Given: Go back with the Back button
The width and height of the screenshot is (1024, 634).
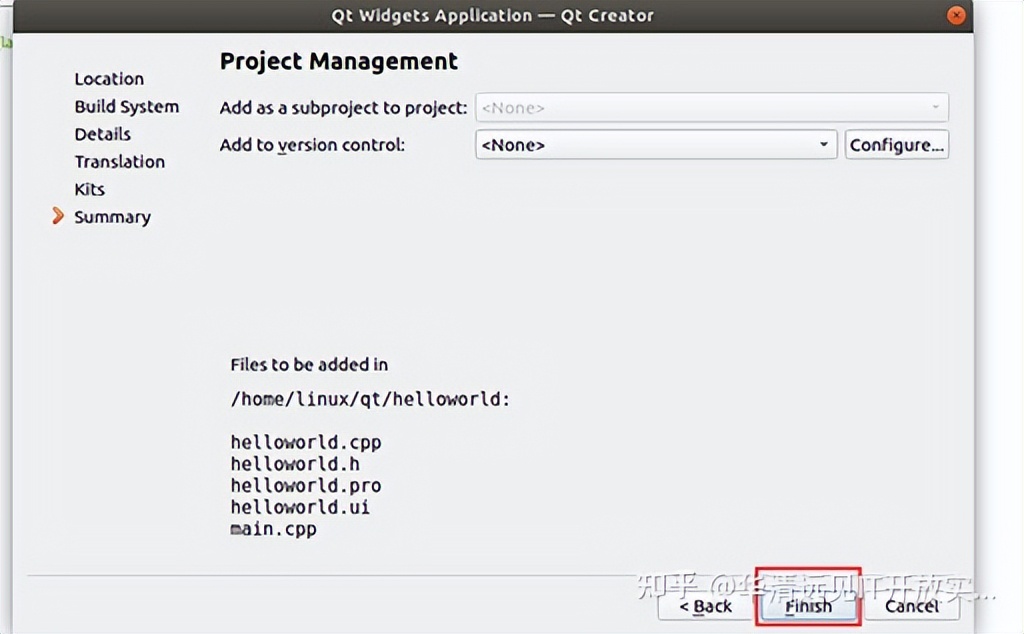Looking at the screenshot, I should (706, 606).
